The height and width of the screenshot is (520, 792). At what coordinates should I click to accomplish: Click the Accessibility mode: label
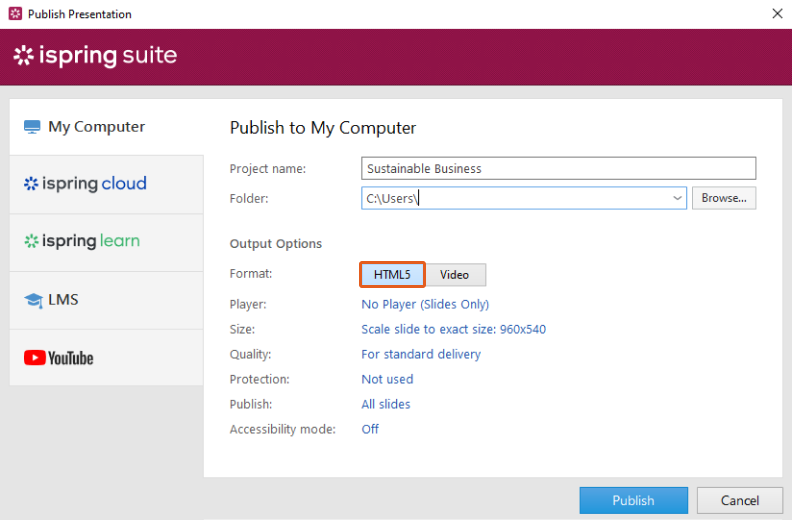[283, 429]
